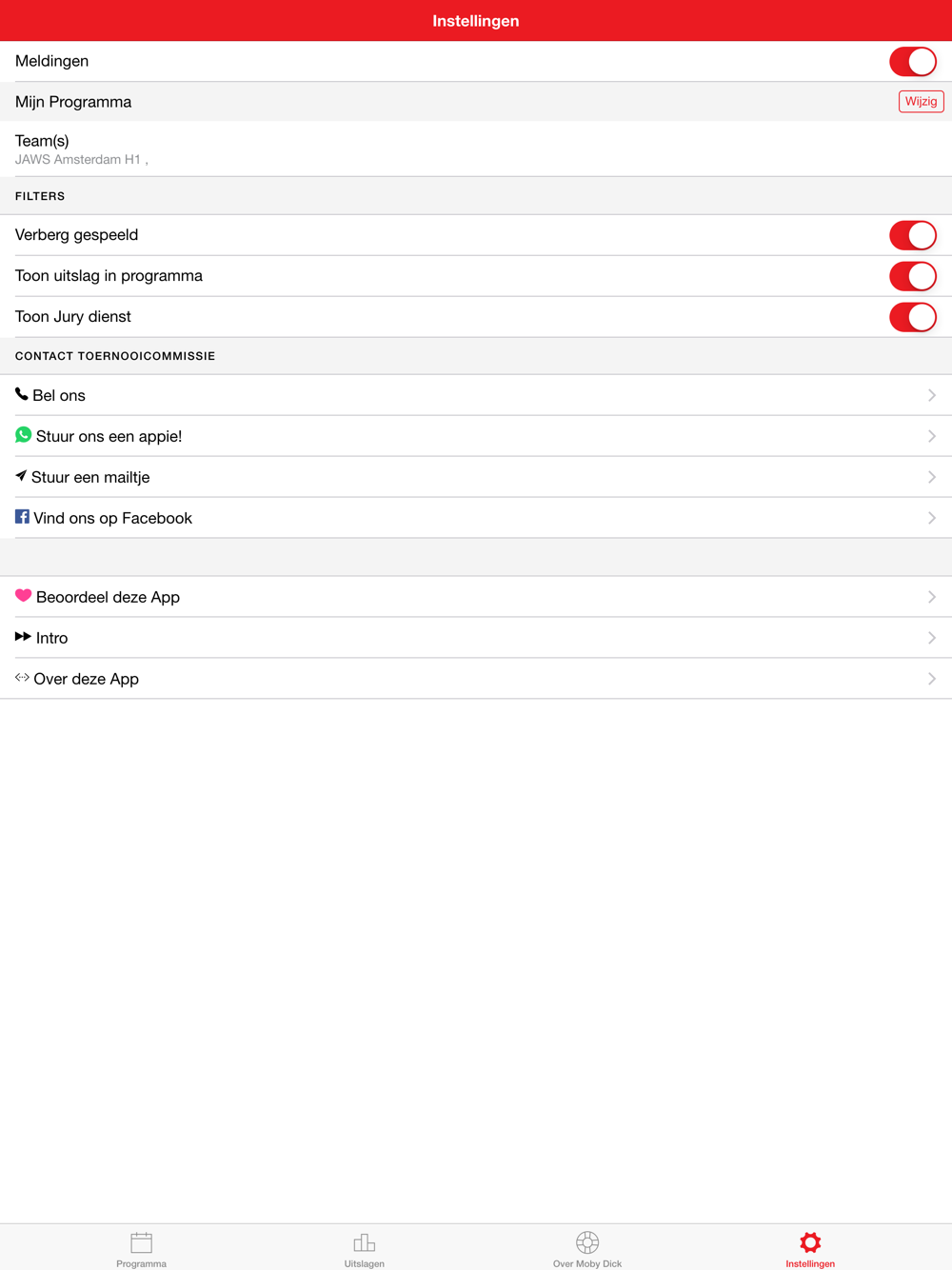Tap the code arrows icon for Over deze App

click(22, 678)
